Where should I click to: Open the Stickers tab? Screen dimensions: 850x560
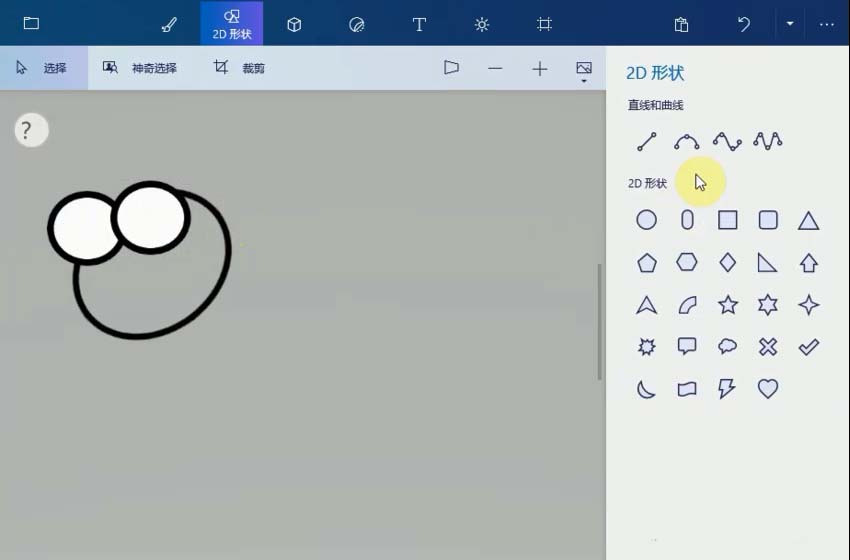[x=357, y=24]
